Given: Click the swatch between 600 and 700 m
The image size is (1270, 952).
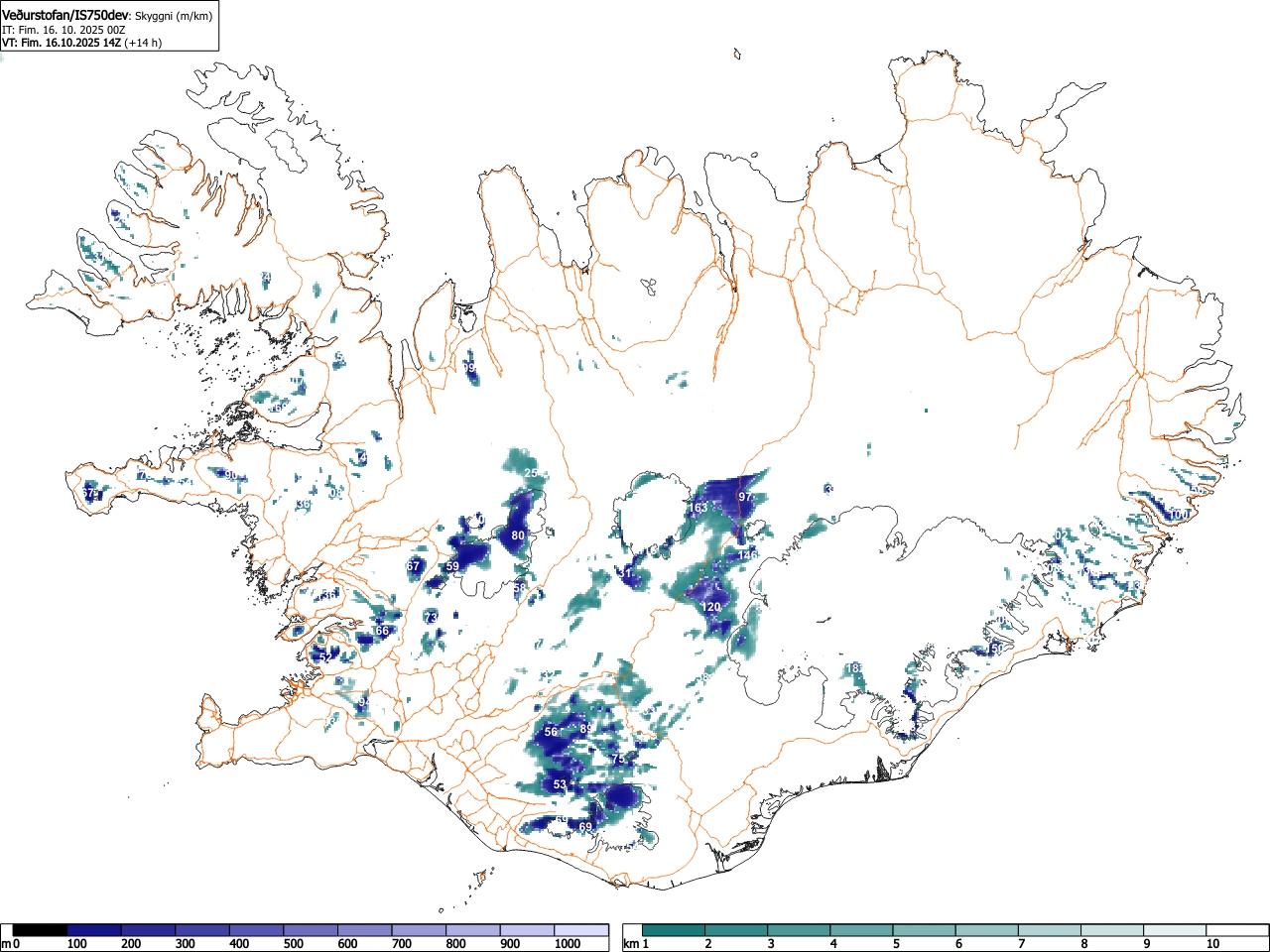Looking at the screenshot, I should click(x=365, y=930).
